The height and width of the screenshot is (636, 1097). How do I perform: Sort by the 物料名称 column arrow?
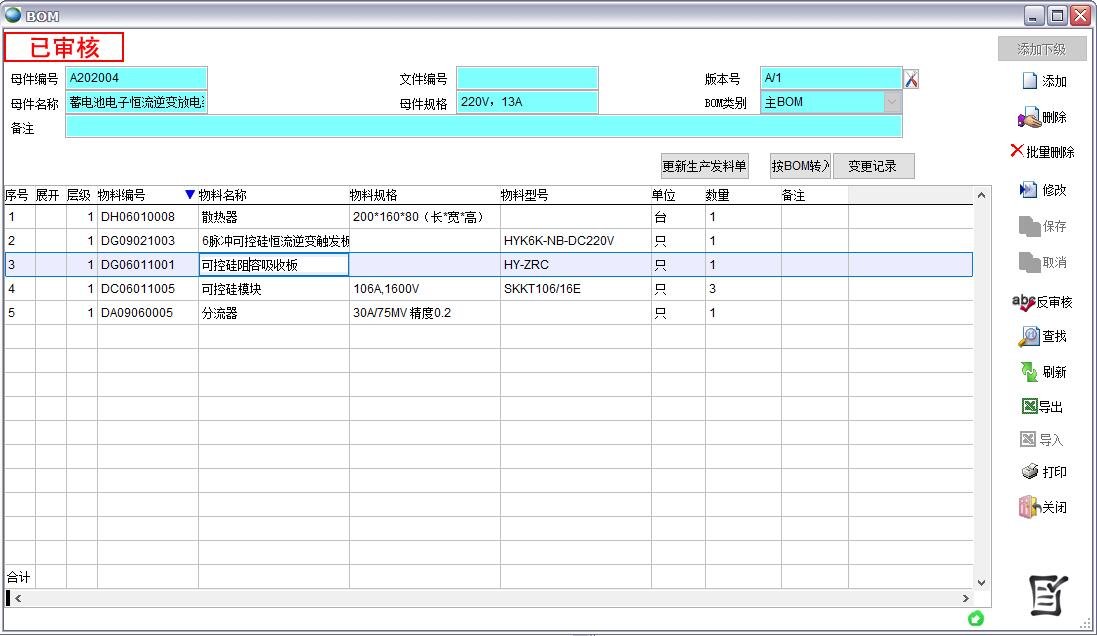189,194
